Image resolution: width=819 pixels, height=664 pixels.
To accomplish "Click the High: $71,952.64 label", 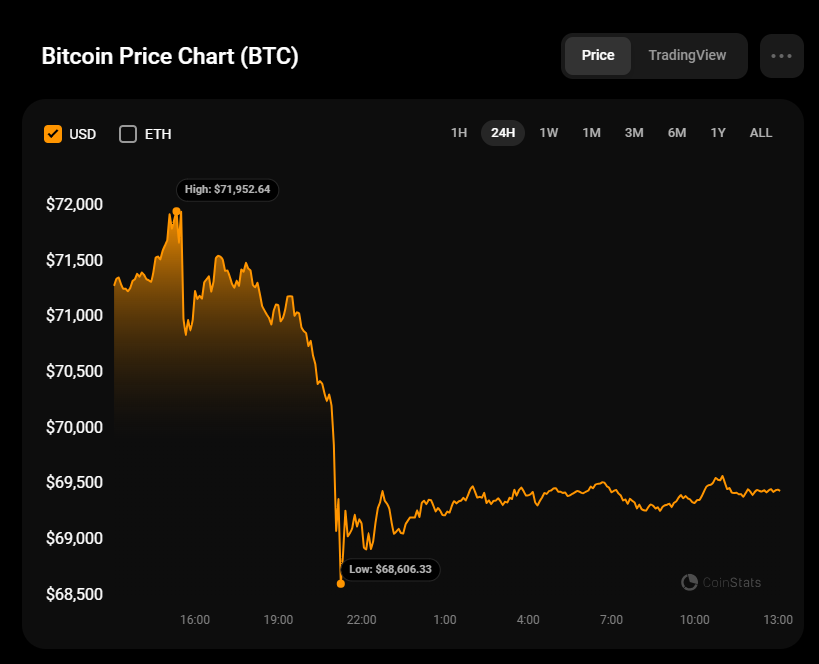I will pos(227,189).
